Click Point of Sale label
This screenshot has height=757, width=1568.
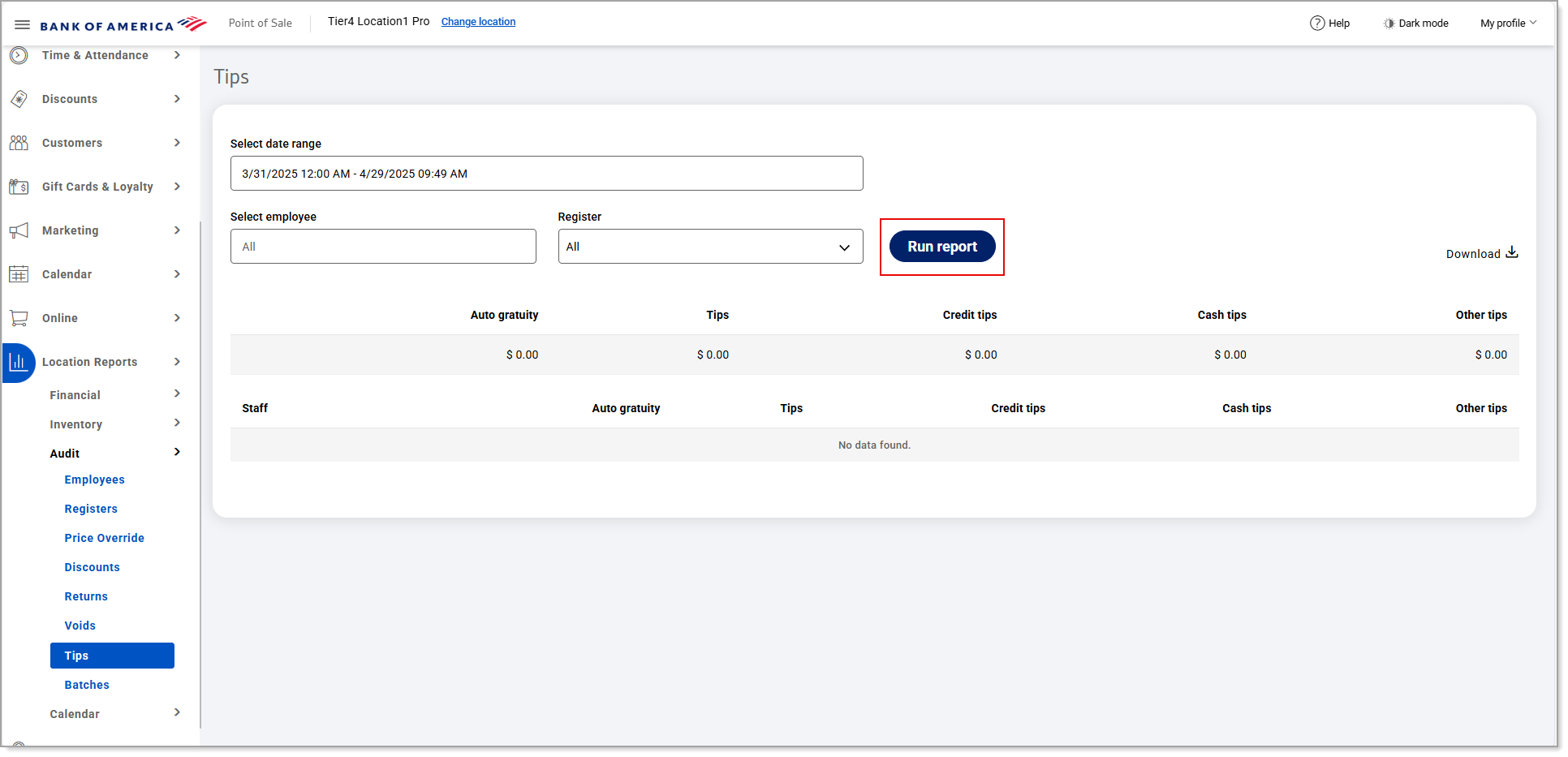tap(261, 23)
